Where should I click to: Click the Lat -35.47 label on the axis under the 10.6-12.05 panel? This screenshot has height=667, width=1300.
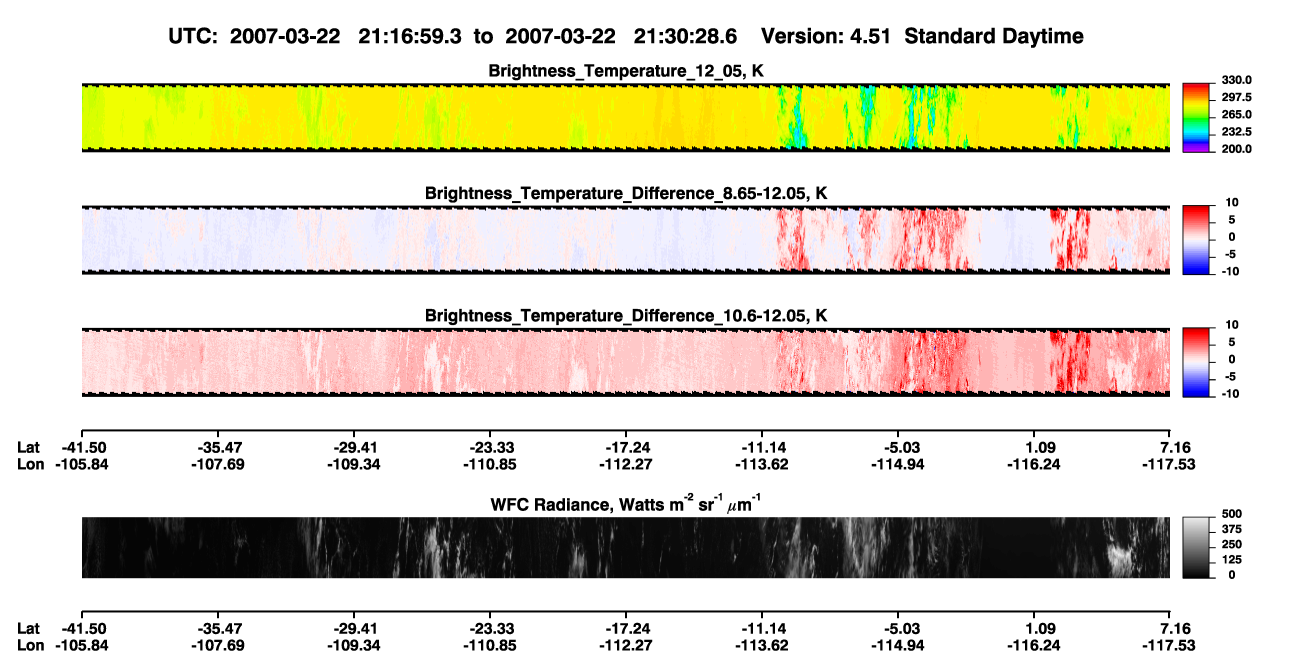(217, 447)
